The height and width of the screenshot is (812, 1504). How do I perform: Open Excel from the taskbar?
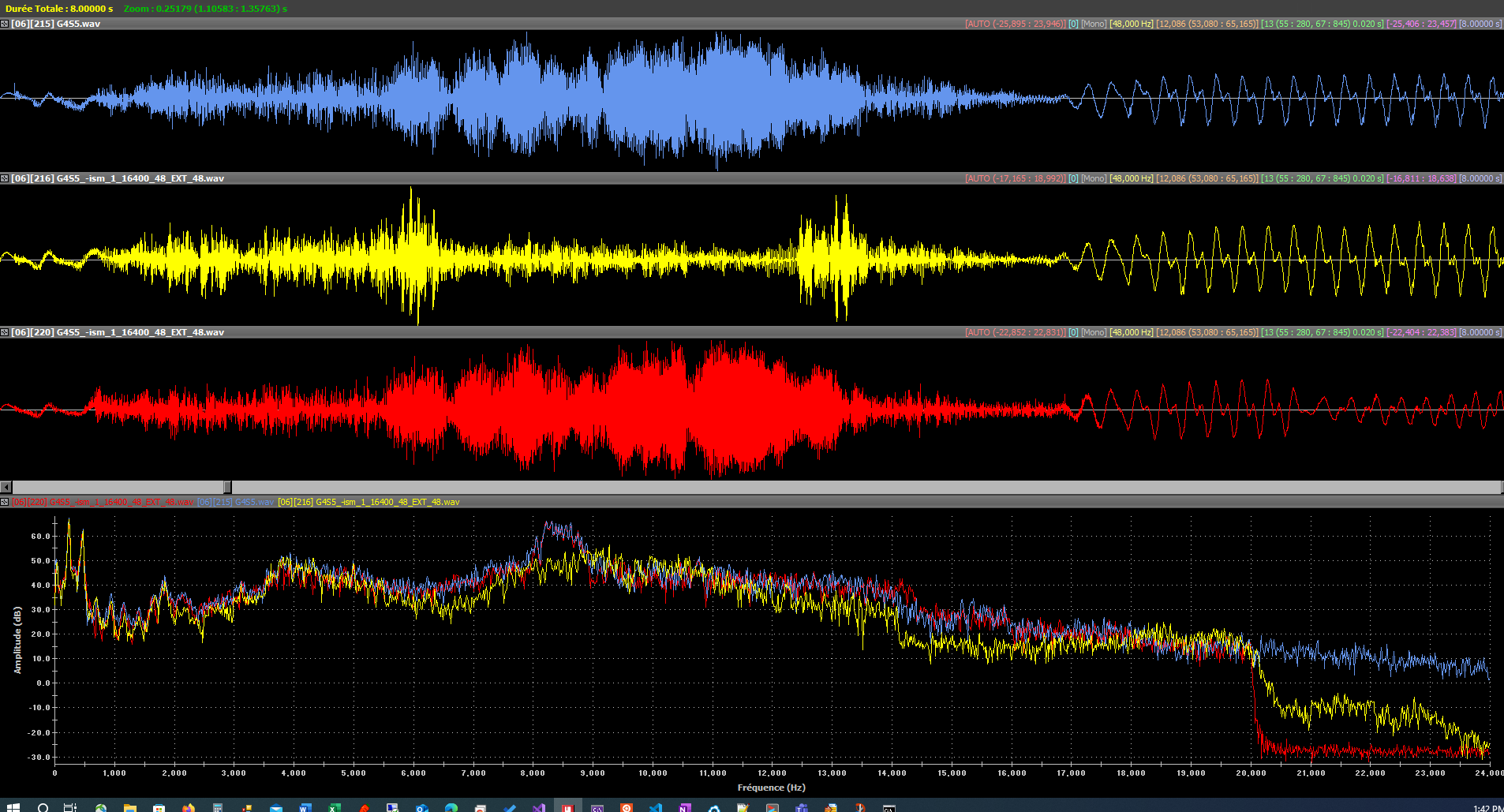click(334, 807)
